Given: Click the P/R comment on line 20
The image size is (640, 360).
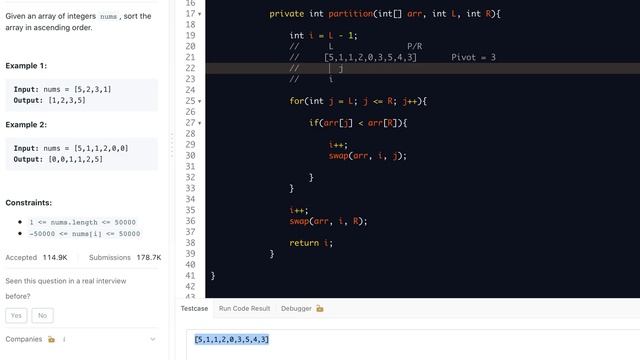Looking at the screenshot, I should coord(415,47).
